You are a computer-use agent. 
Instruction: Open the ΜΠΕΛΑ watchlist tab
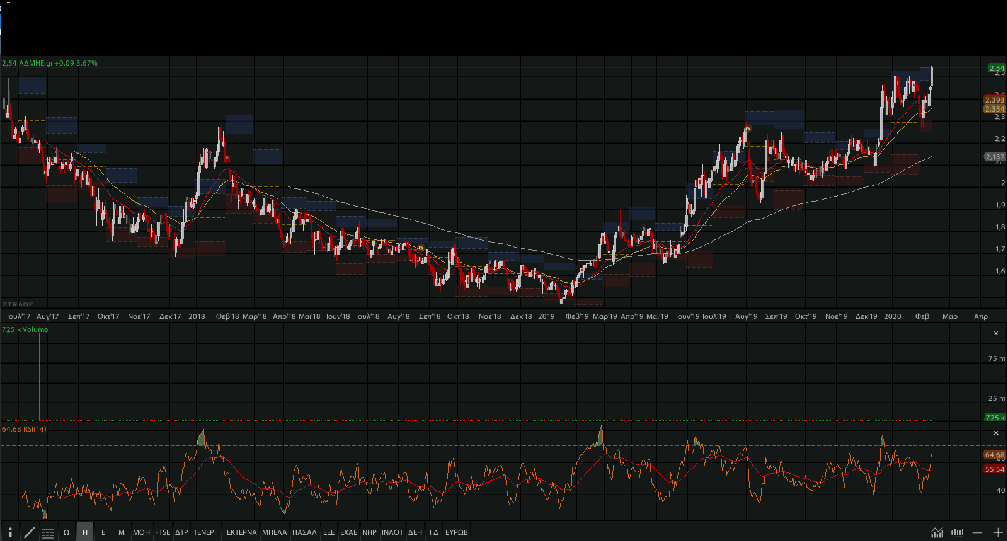pyautogui.click(x=273, y=532)
